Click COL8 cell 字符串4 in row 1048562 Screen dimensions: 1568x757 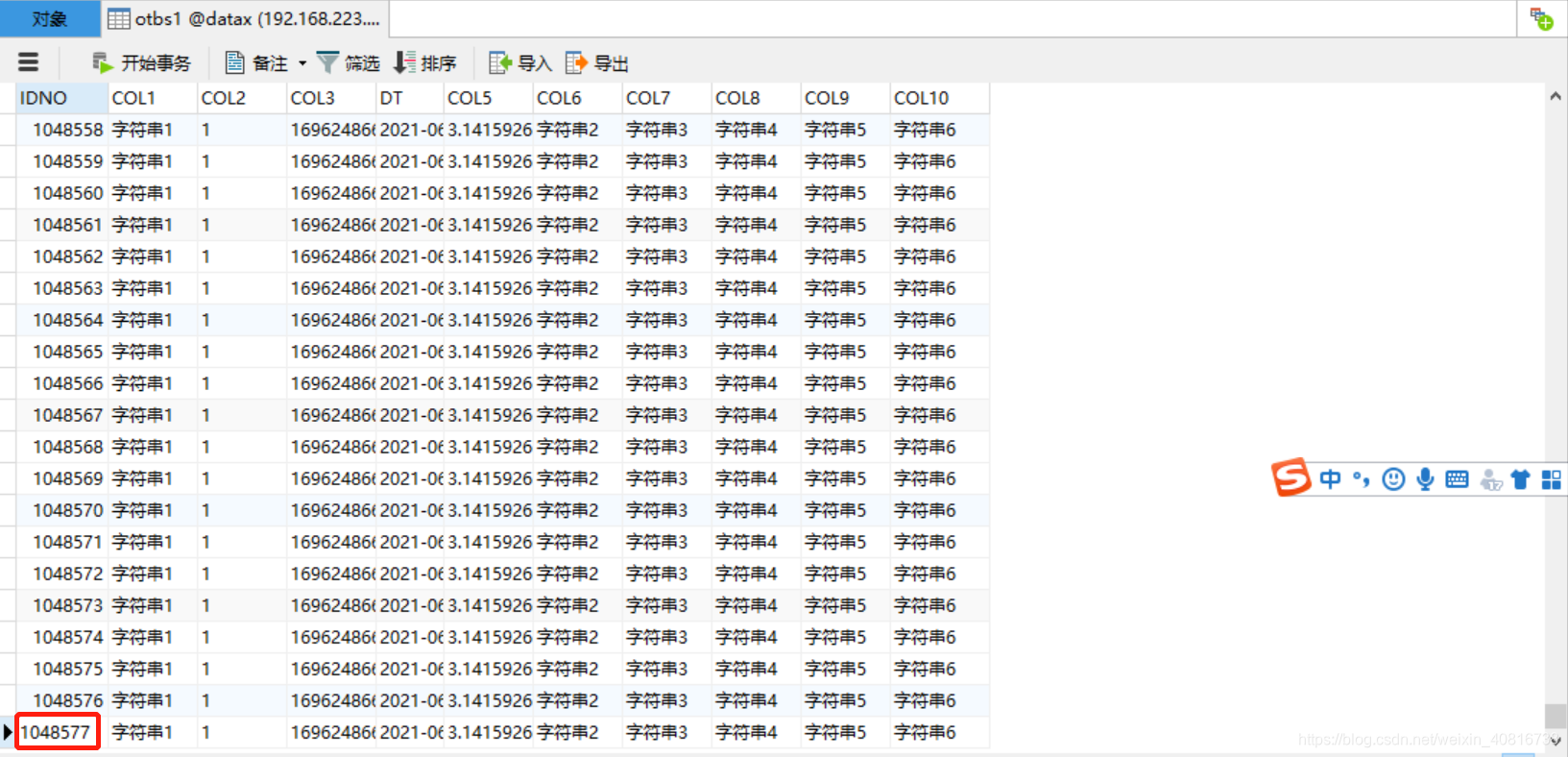click(x=756, y=256)
